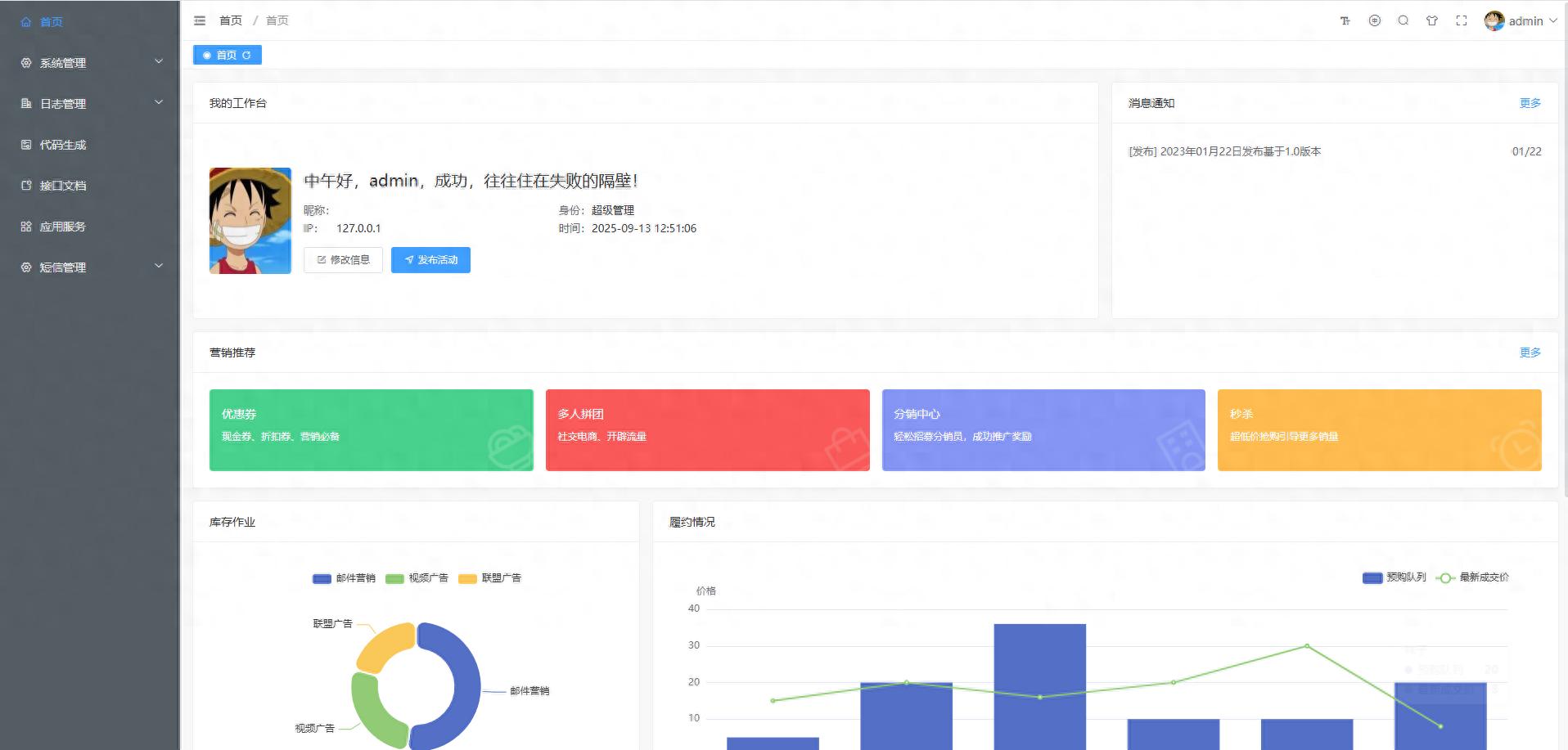This screenshot has width=1568, height=750.
Task: Switch language with the 中 icon
Action: pyautogui.click(x=1375, y=20)
